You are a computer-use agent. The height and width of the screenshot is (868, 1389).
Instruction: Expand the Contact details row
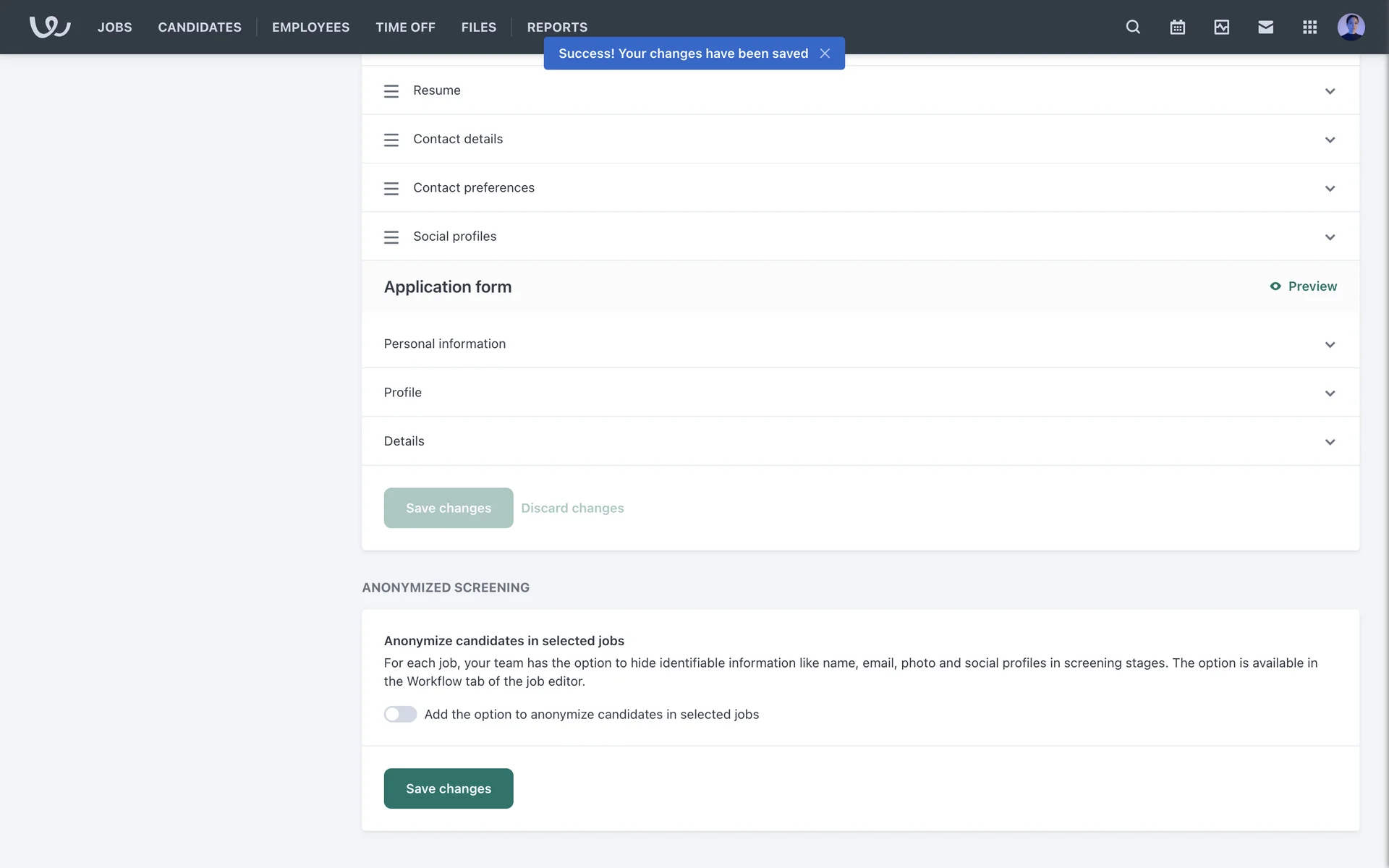coord(1330,140)
